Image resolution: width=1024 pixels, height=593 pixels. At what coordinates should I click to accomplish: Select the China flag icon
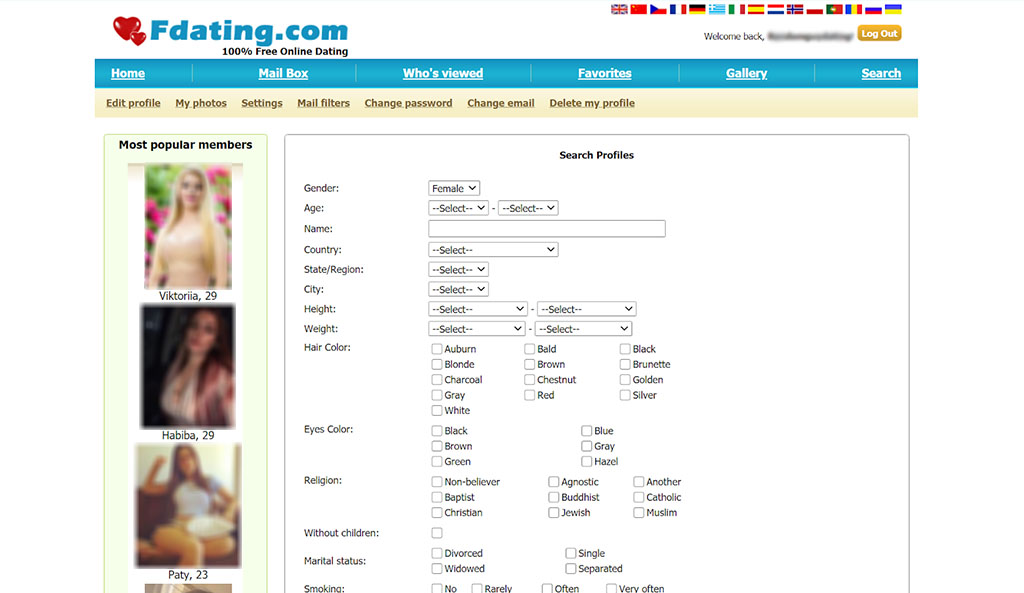coord(638,9)
